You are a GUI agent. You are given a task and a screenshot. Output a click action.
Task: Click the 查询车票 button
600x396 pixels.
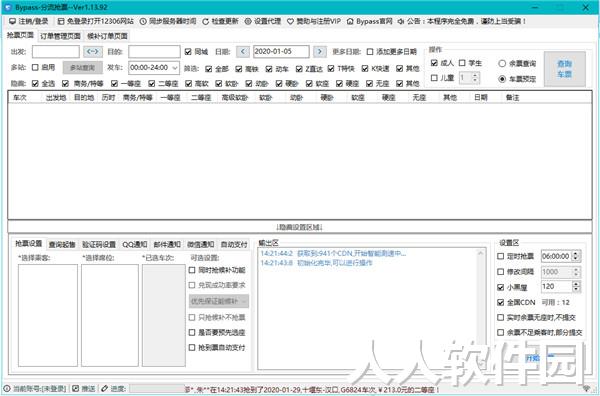click(x=565, y=69)
